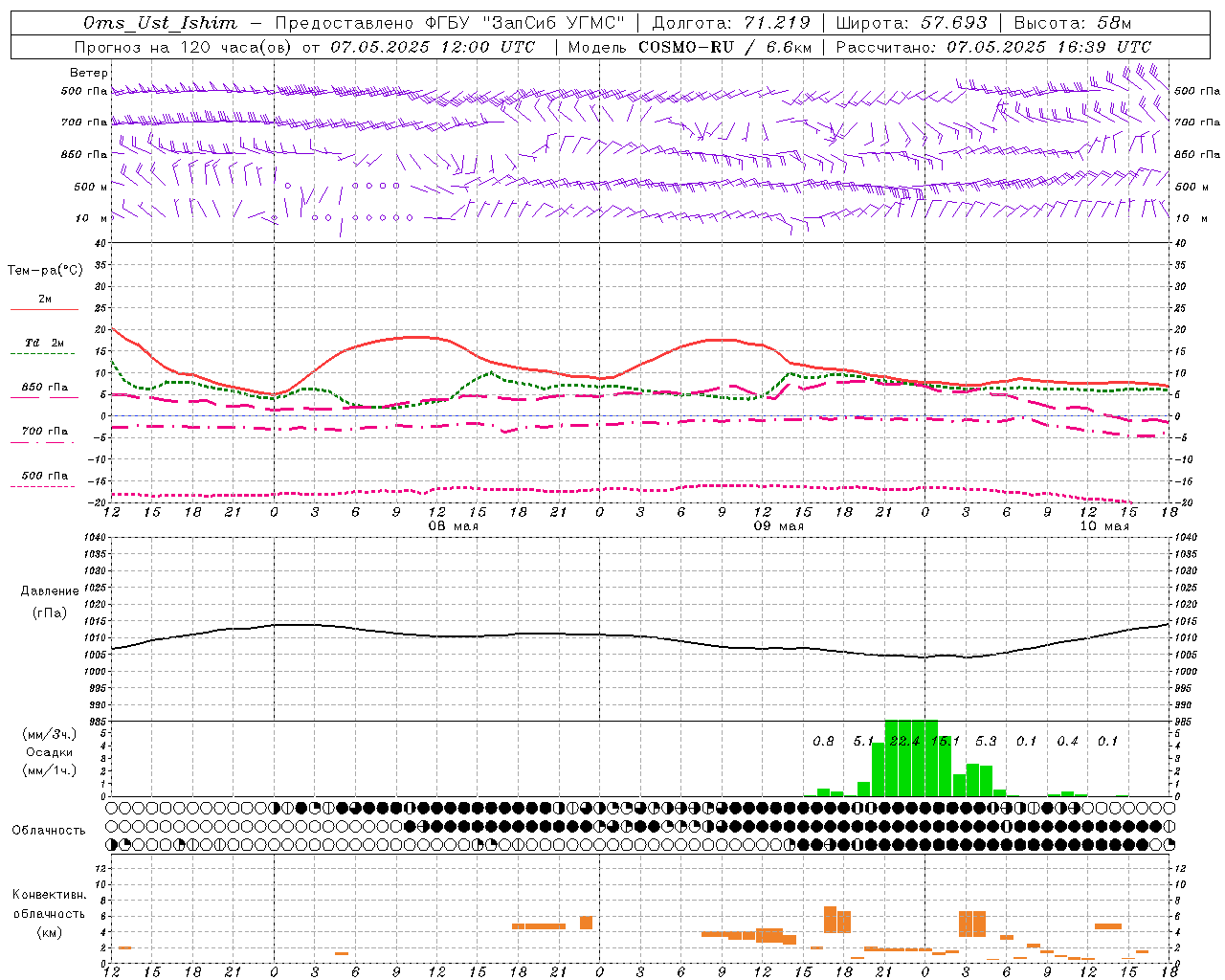Screen dimensions: 1225x980
Task: Click the dotted line sample under 500 гПа legend
Action: coord(43,487)
